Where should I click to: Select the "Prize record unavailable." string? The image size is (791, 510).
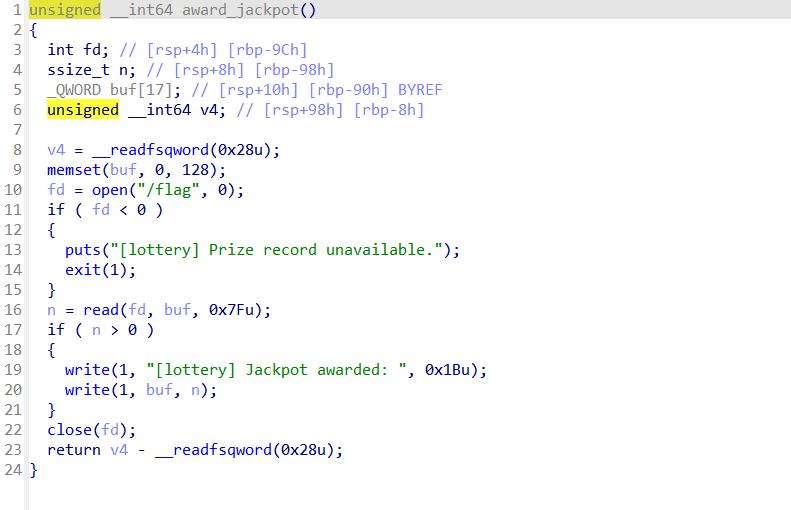pos(276,250)
